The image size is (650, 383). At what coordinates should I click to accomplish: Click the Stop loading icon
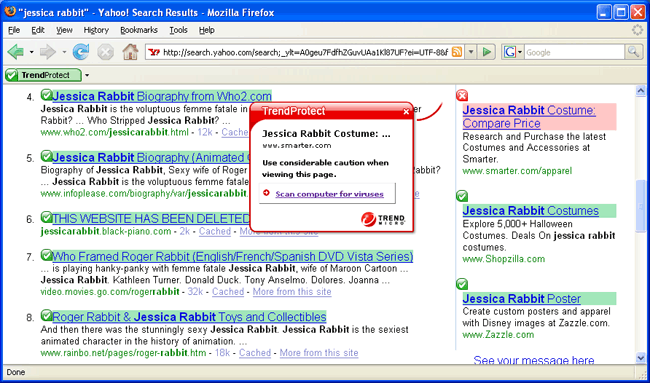[x=105, y=52]
